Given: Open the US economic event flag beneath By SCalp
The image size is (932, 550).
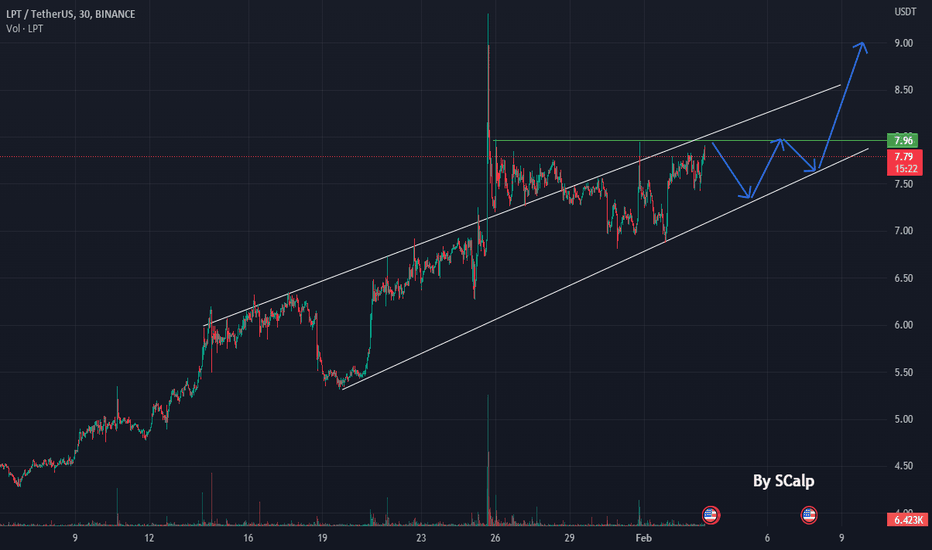Looking at the screenshot, I should click(x=808, y=515).
